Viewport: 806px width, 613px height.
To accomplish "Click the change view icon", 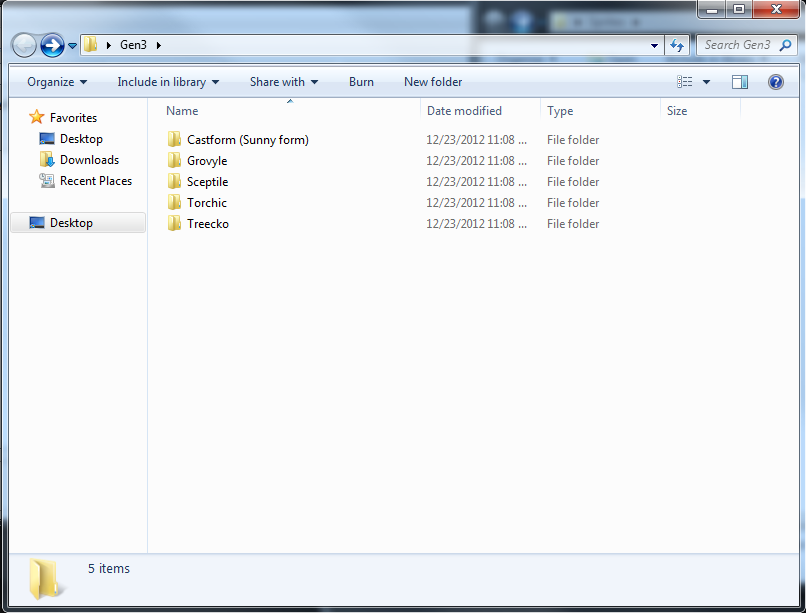I will tap(685, 82).
